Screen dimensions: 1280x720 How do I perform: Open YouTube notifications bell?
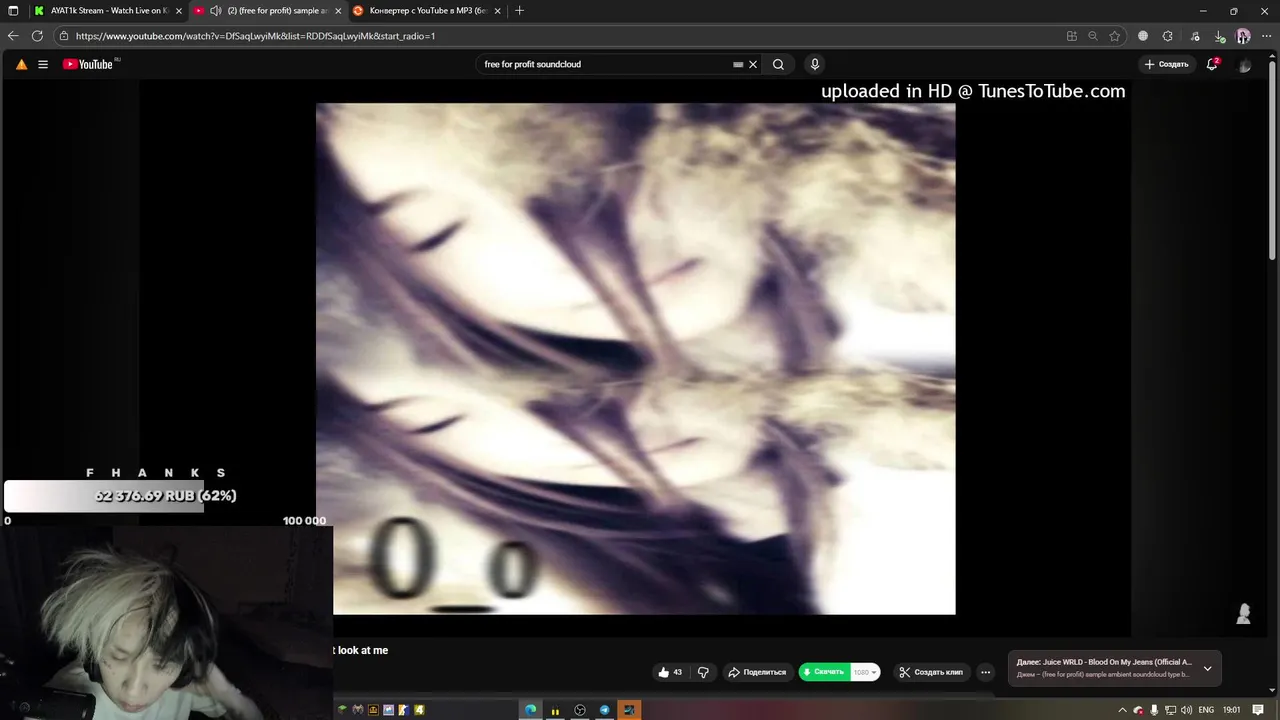tap(1212, 64)
